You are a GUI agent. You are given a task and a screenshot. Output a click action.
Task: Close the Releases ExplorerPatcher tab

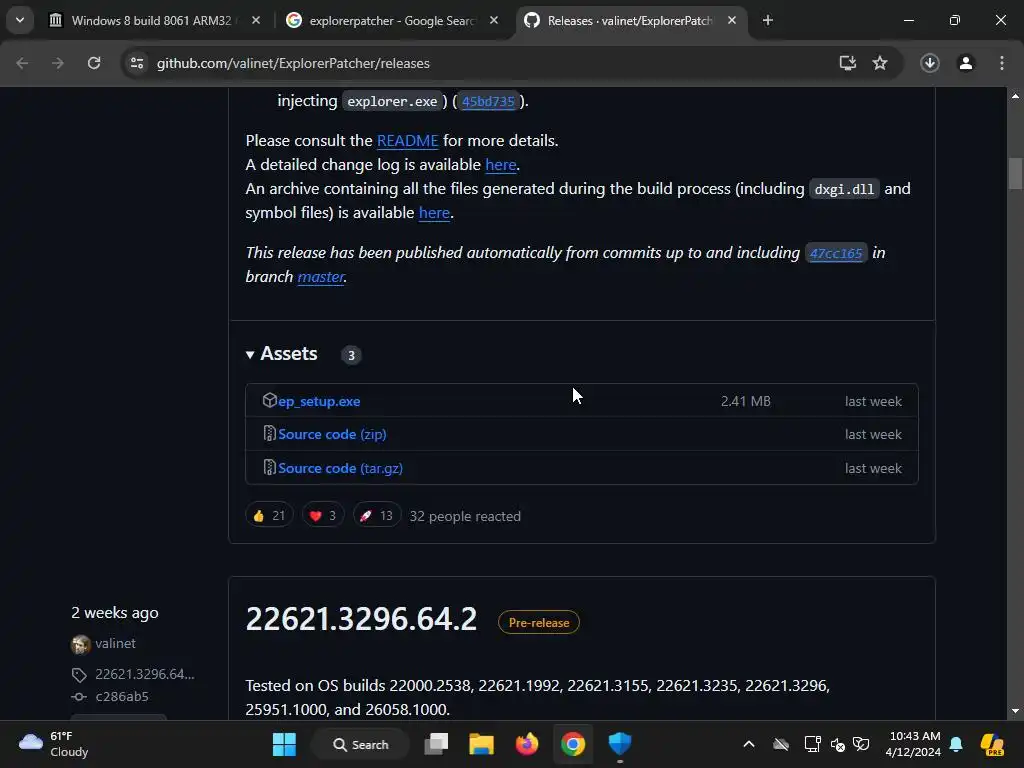click(732, 20)
